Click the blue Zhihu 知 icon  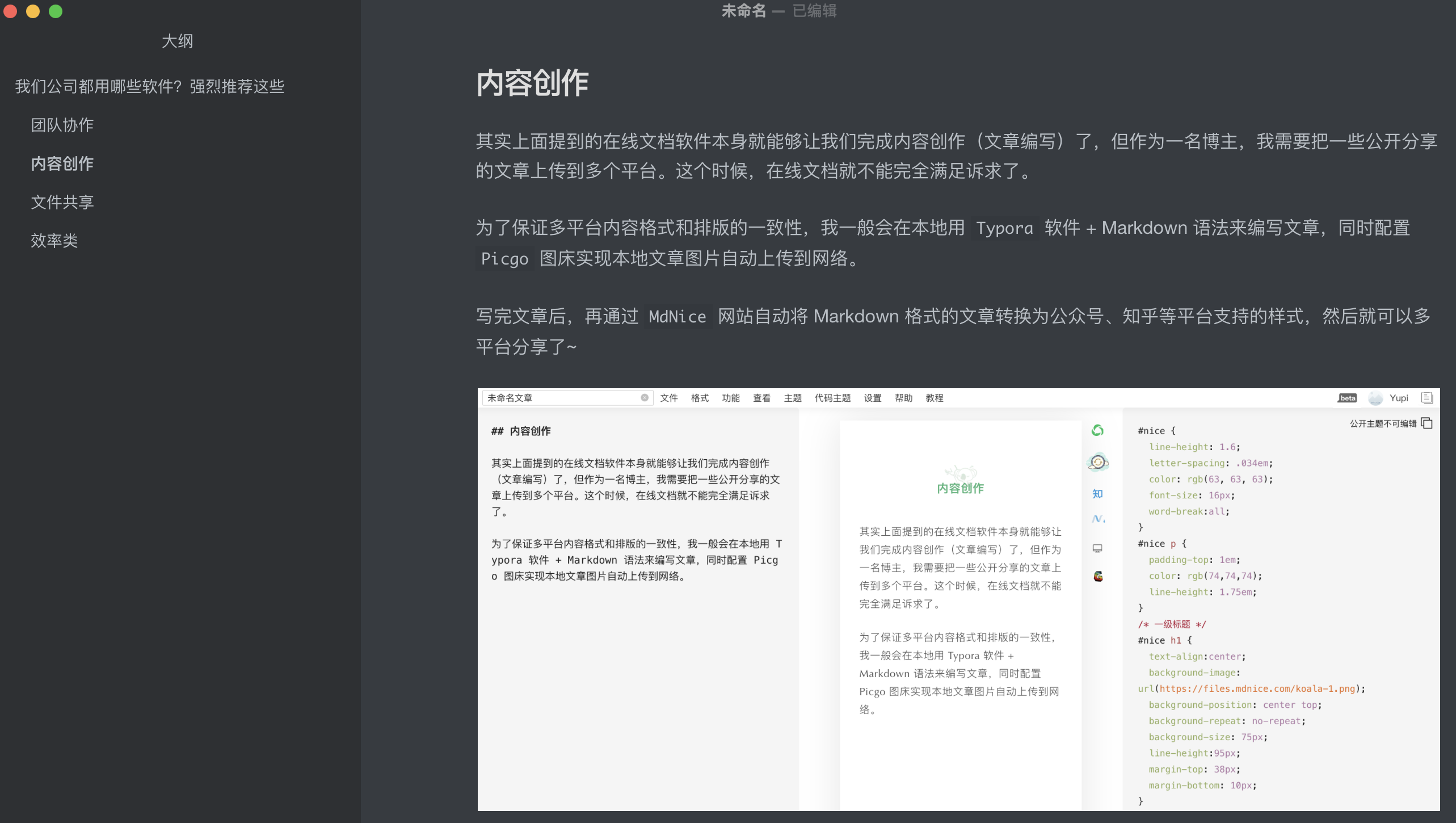1097,493
